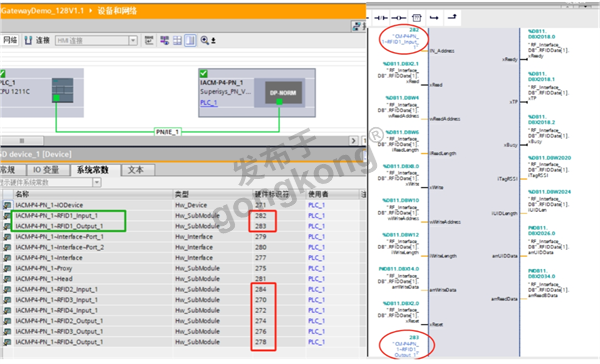Click the PLC_1 link in the Proxy row

point(316,268)
